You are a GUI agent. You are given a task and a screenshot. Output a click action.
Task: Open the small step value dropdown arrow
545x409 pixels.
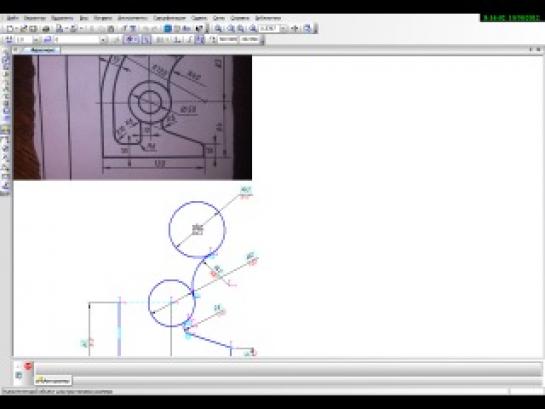(36, 40)
